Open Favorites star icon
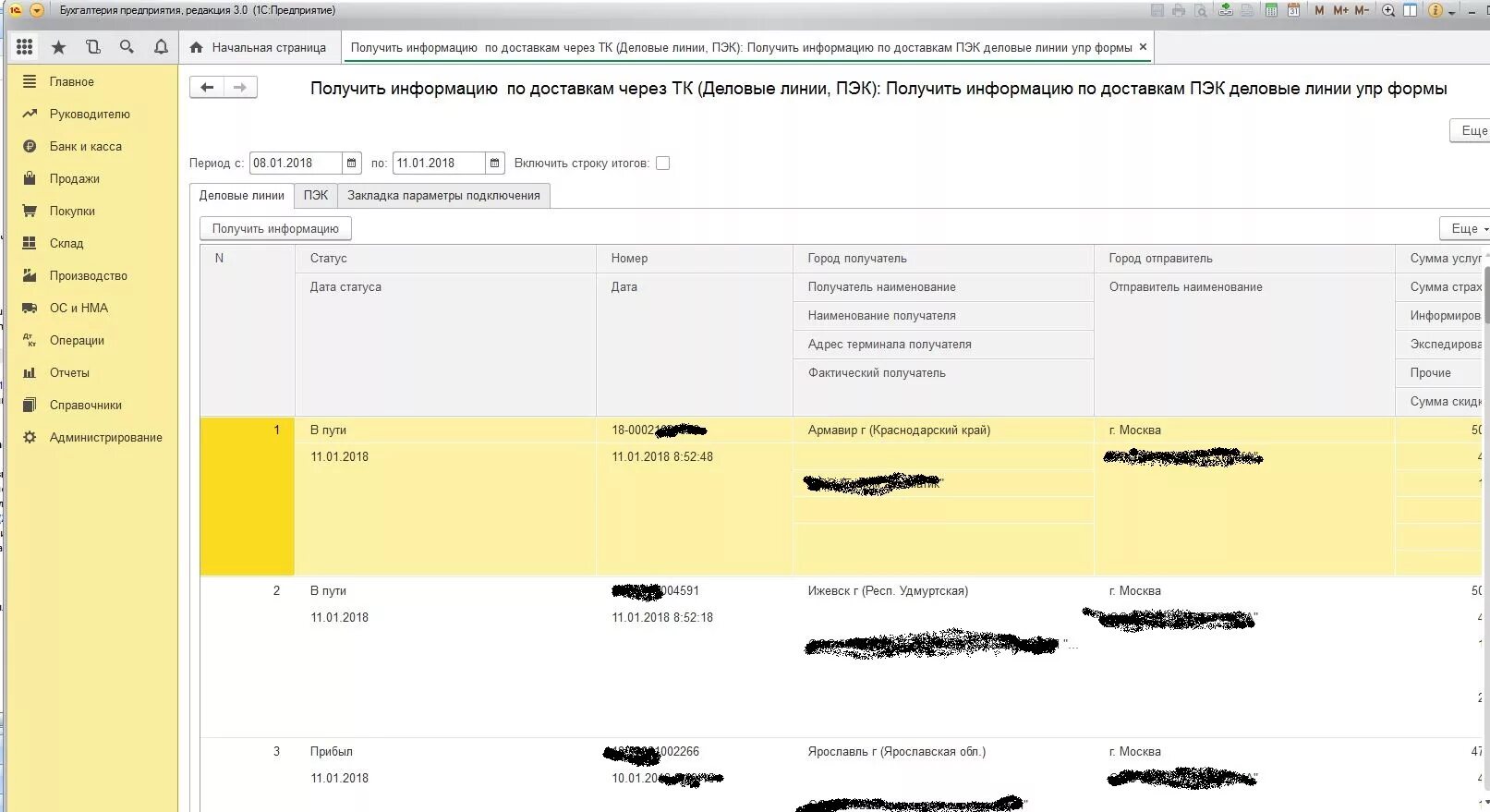1490x812 pixels. click(58, 47)
